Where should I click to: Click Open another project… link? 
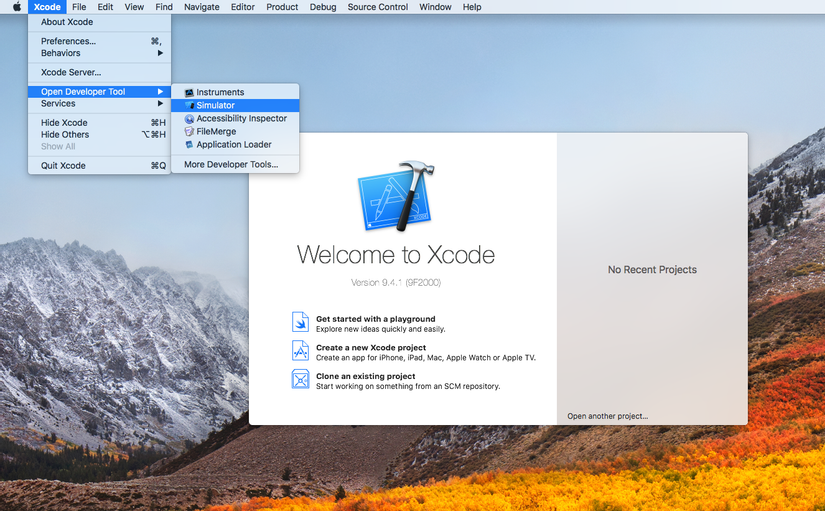click(608, 416)
